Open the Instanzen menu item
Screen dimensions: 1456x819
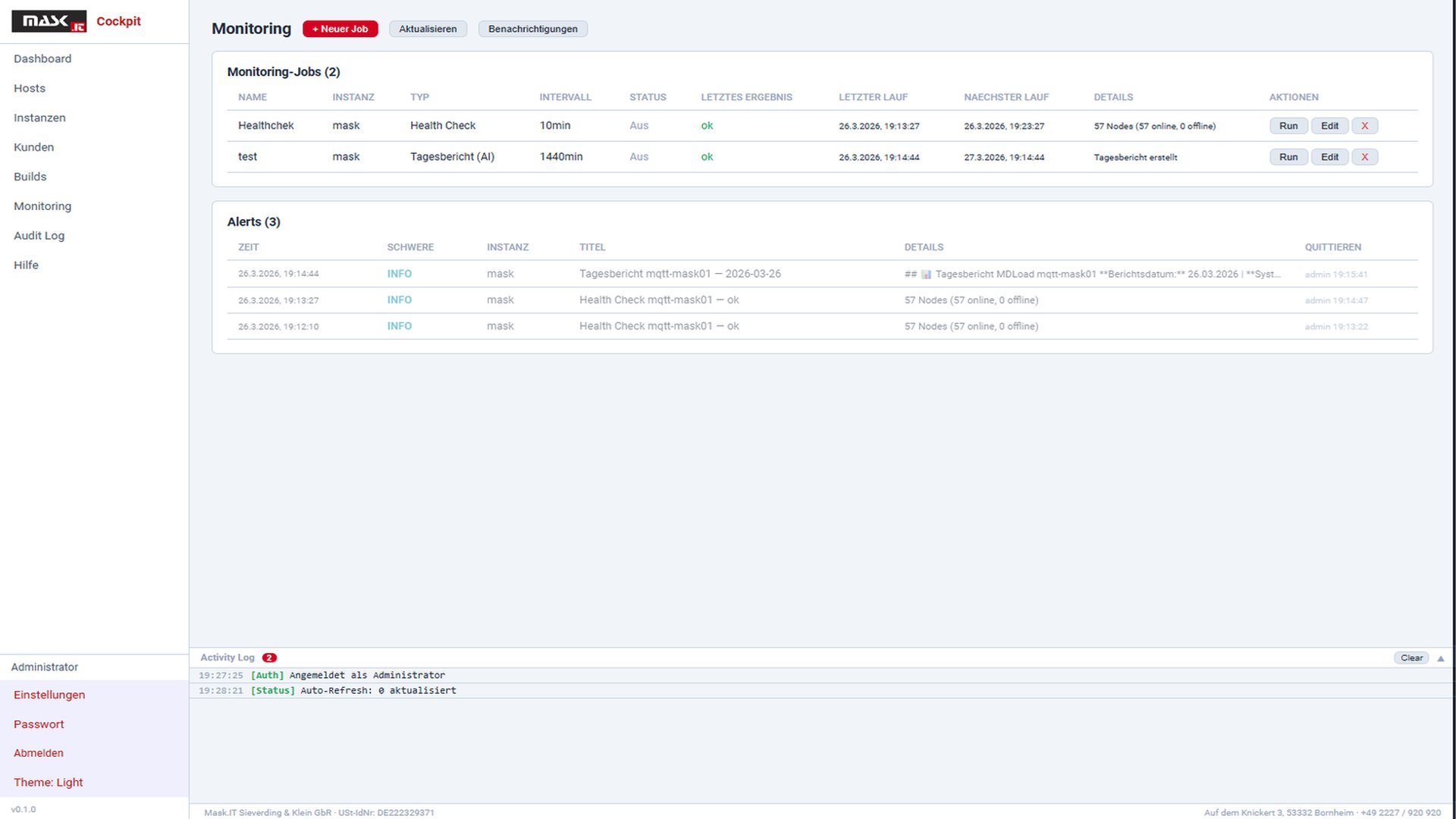tap(39, 118)
